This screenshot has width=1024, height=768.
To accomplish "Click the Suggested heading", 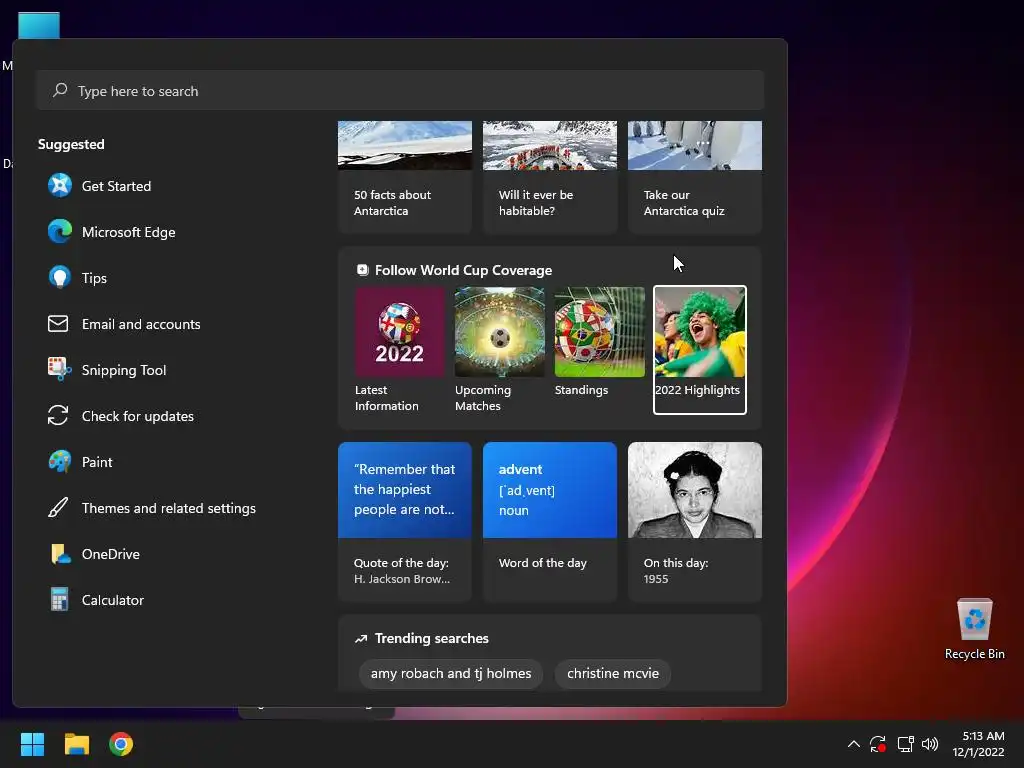I will (x=71, y=144).
